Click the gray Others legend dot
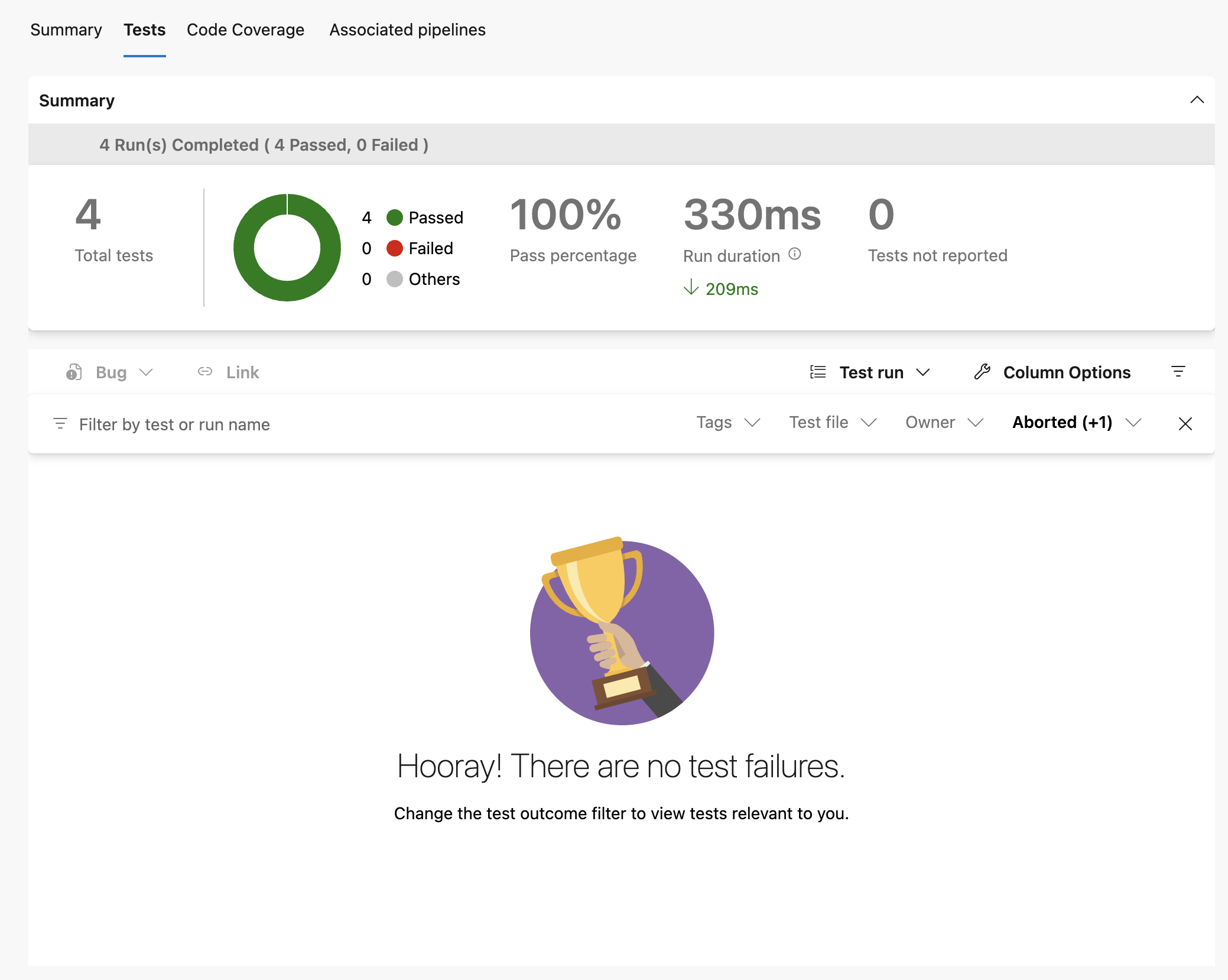 coord(394,279)
